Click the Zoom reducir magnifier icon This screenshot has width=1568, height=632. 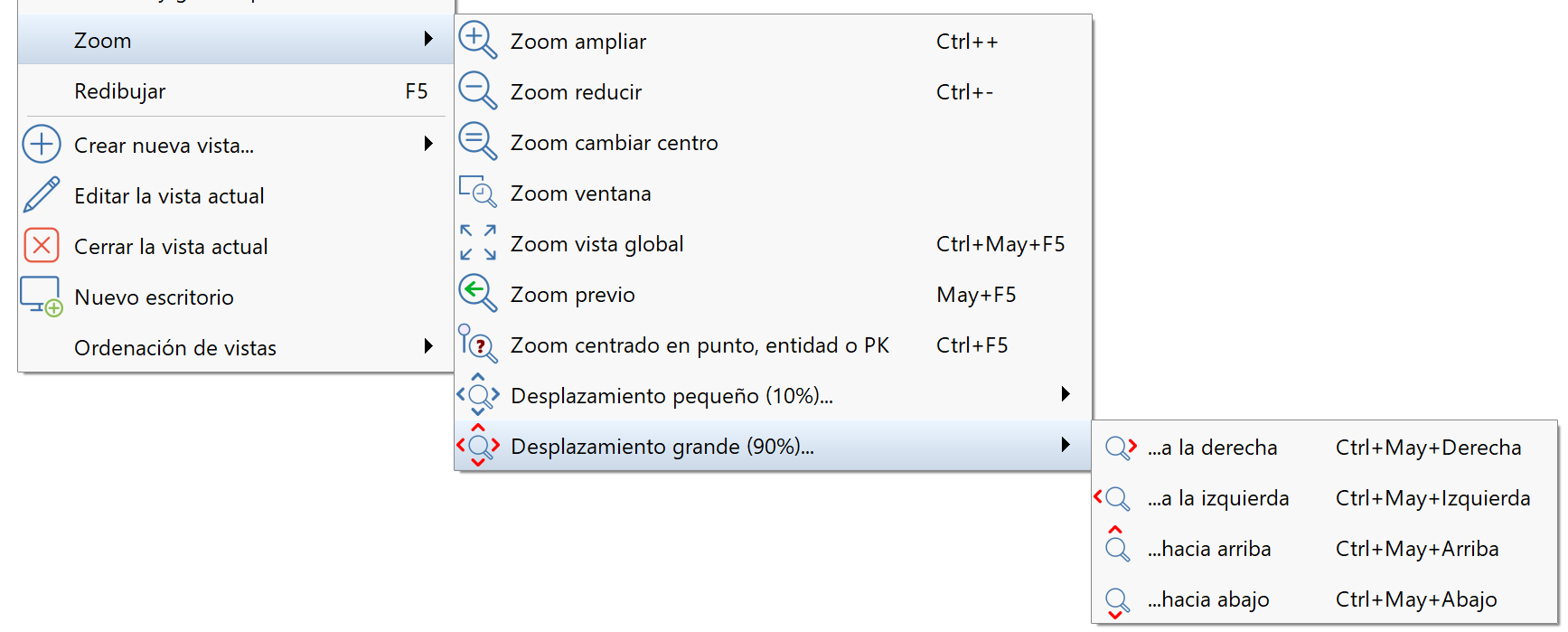(477, 91)
